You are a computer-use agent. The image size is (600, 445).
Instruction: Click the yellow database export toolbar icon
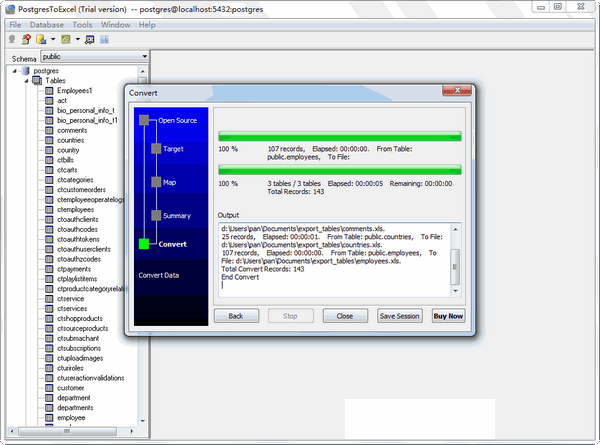pyautogui.click(x=41, y=39)
